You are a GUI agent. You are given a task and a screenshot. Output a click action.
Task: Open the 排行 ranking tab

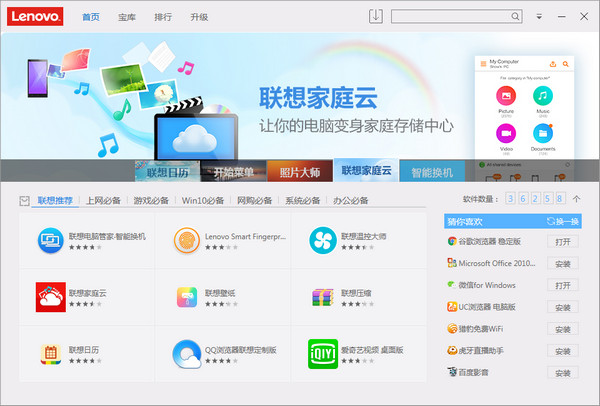(x=163, y=17)
